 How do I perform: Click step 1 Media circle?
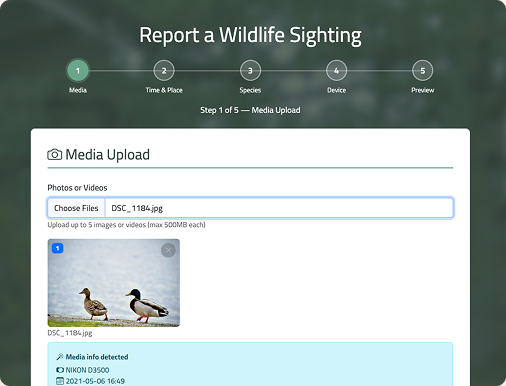[x=78, y=70]
